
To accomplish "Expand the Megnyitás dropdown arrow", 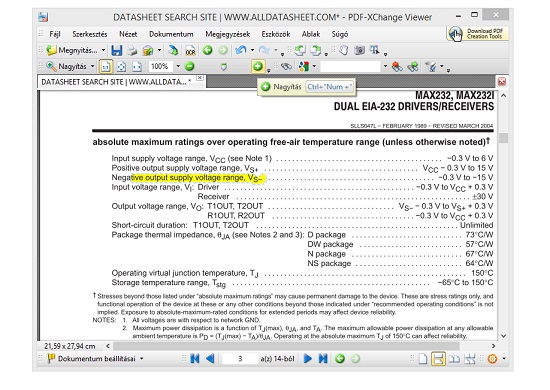I will (x=103, y=51).
